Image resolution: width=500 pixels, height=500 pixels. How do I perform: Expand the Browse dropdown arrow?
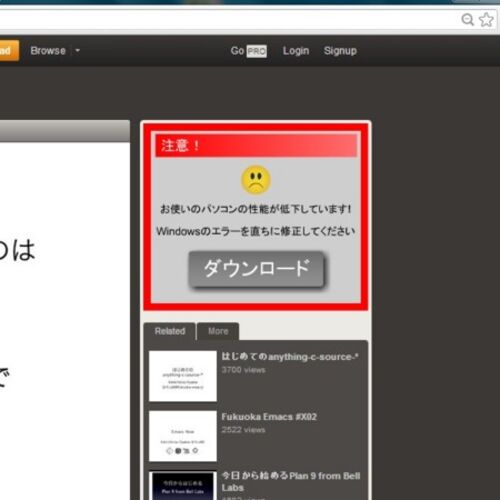[77, 51]
